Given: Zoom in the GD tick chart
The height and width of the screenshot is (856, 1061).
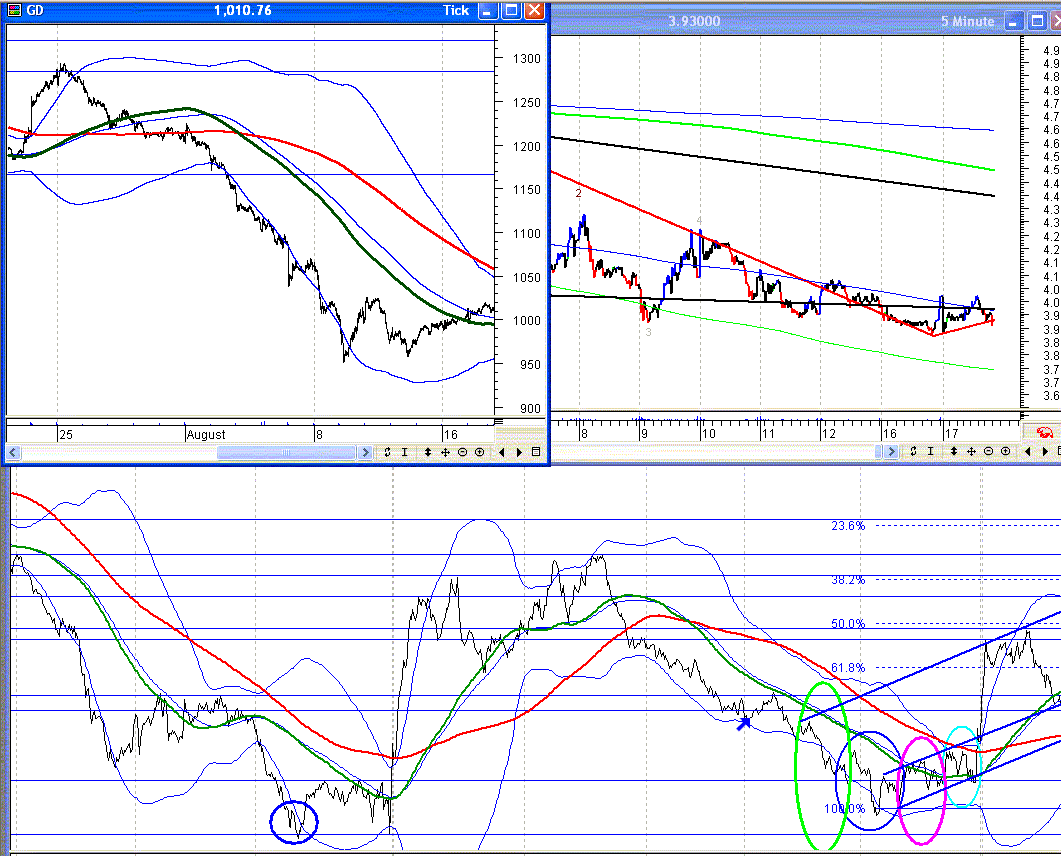Looking at the screenshot, I should pos(480,452).
